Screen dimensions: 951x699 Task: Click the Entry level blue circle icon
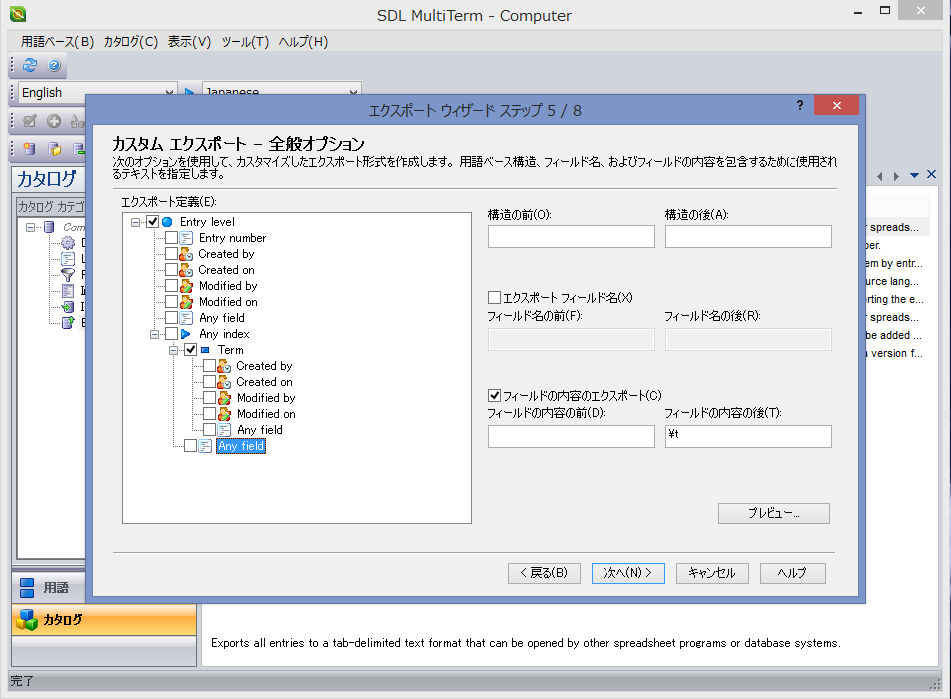coord(167,222)
